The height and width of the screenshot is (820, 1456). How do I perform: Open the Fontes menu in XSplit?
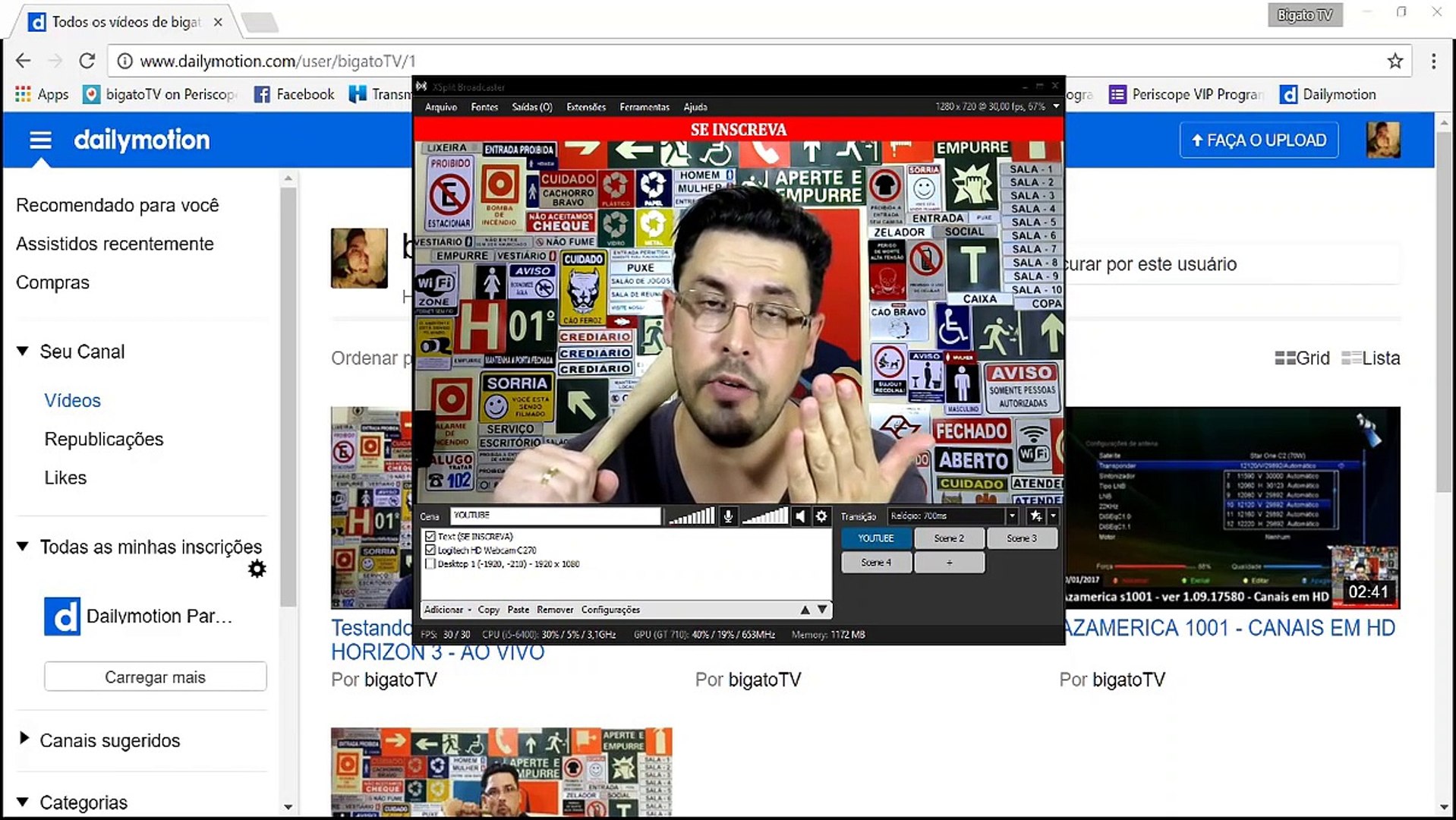point(484,107)
